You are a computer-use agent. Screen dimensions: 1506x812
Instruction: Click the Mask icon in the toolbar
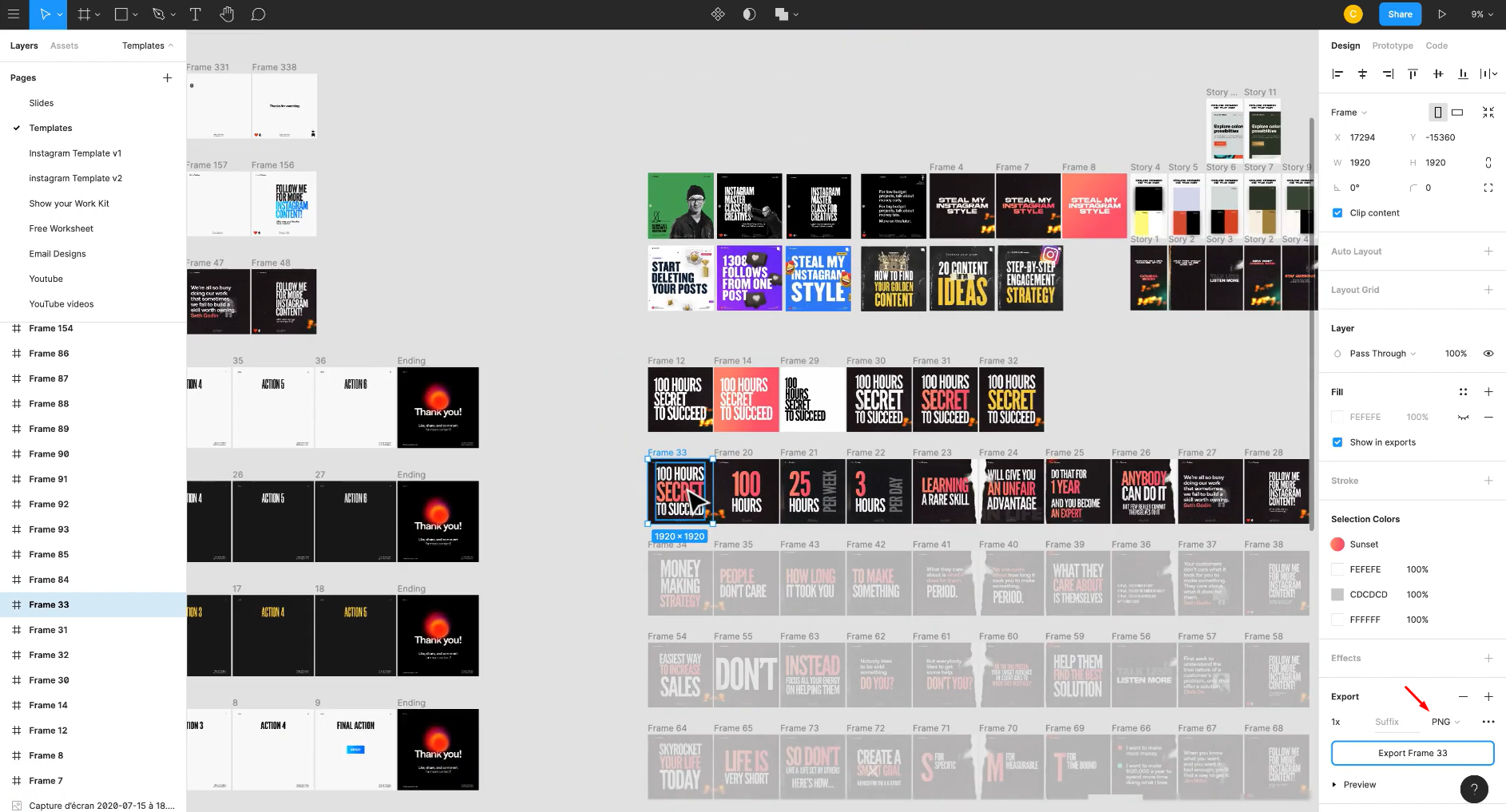(x=749, y=14)
